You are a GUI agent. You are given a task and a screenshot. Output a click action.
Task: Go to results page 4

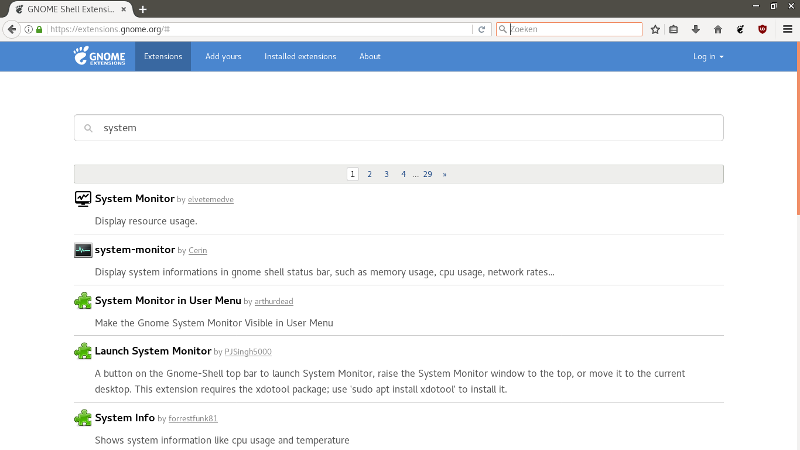tap(403, 174)
